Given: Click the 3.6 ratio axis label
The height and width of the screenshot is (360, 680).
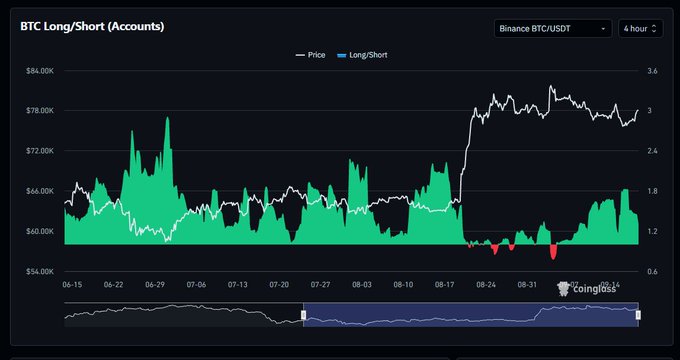Looking at the screenshot, I should pyautogui.click(x=652, y=71).
